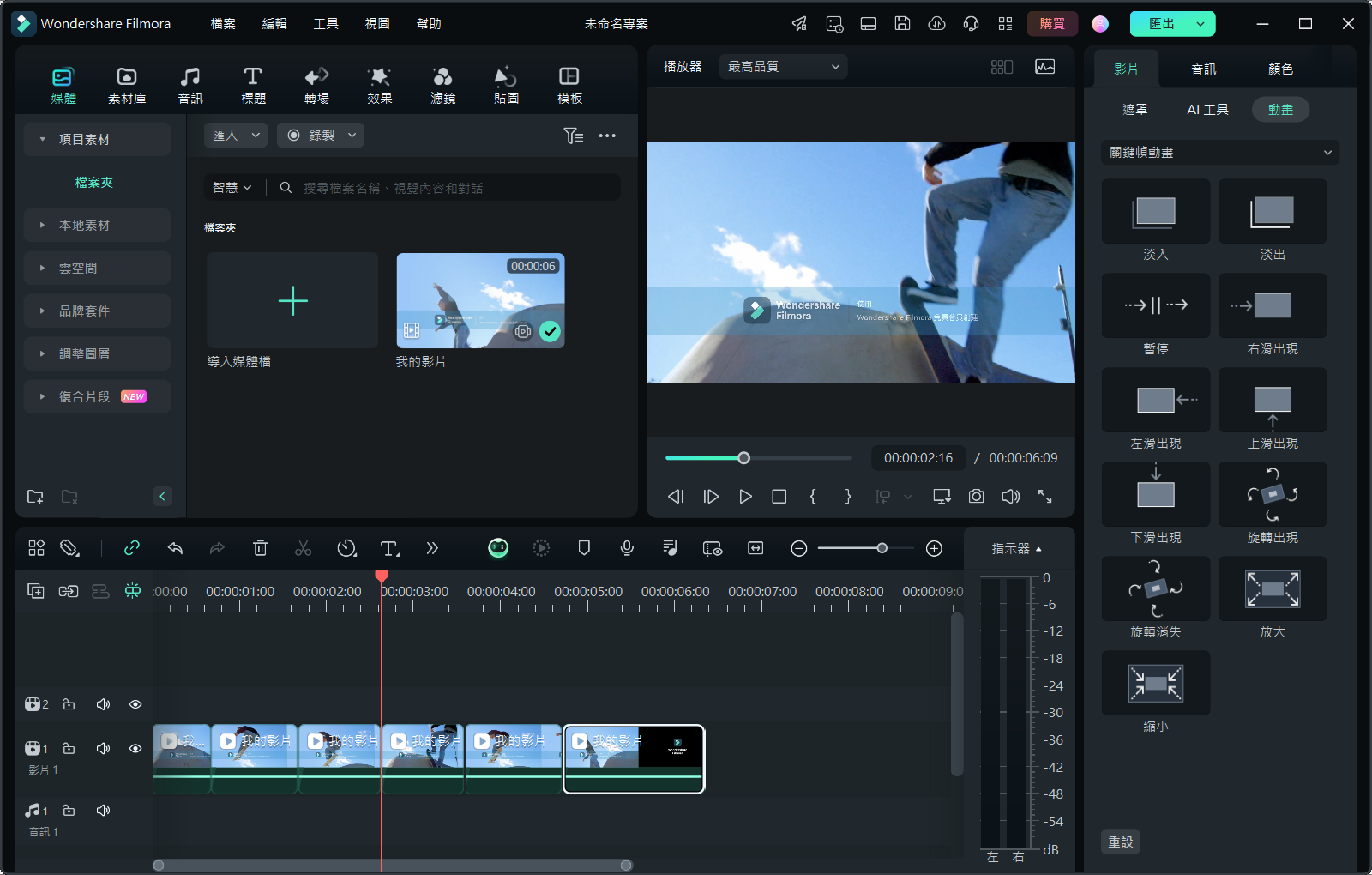The width and height of the screenshot is (1372, 875).
Task: Open the 濾鏡 filters panel
Action: [x=442, y=86]
